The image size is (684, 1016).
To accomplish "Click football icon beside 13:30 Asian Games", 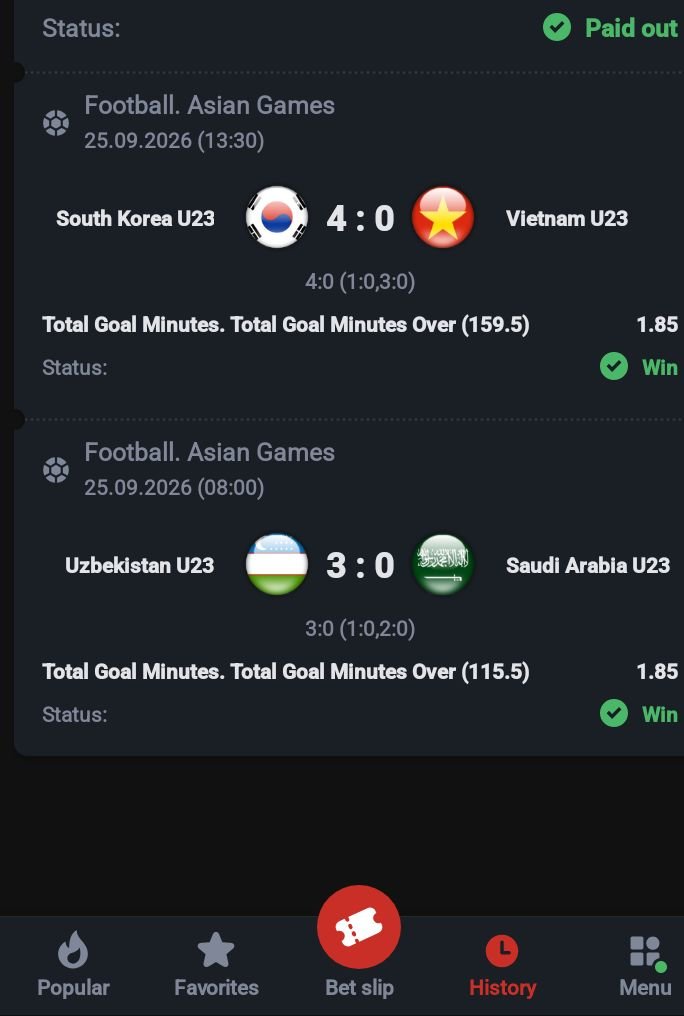I will [x=56, y=122].
